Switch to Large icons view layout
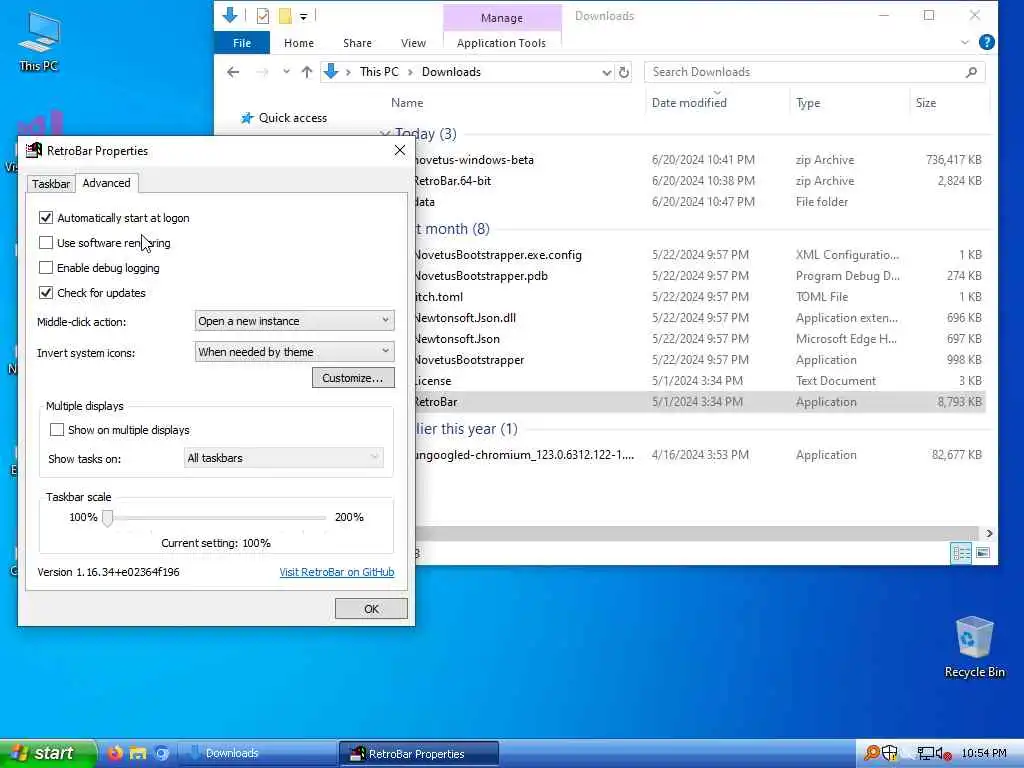 click(983, 553)
